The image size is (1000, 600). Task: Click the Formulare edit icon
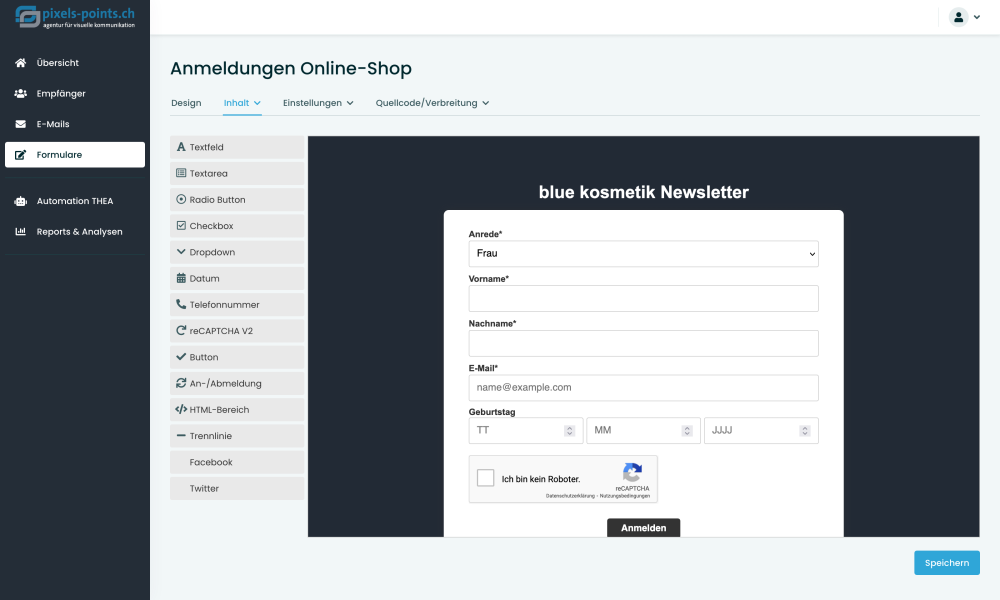[x=20, y=154]
